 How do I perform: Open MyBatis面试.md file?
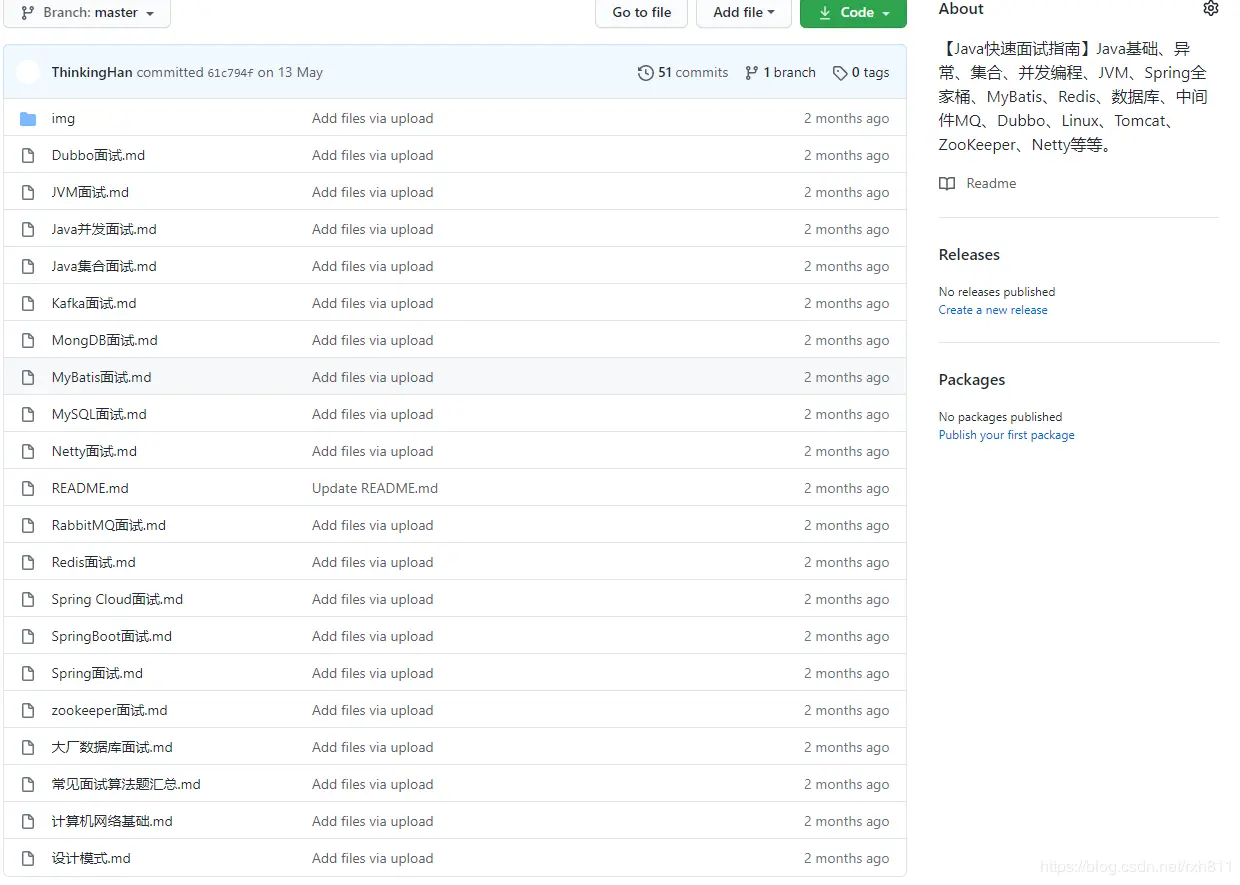[102, 377]
